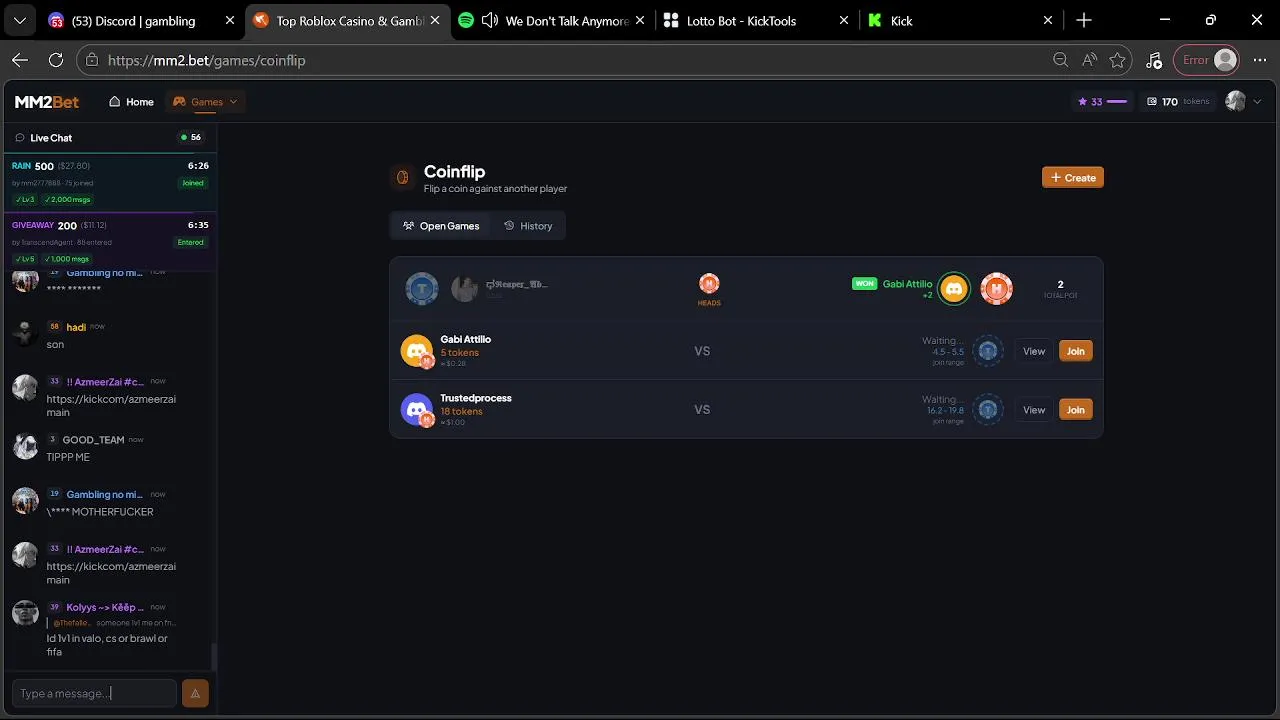Click the Joined badge on the Rain banner
The height and width of the screenshot is (720, 1280).
pyautogui.click(x=193, y=183)
